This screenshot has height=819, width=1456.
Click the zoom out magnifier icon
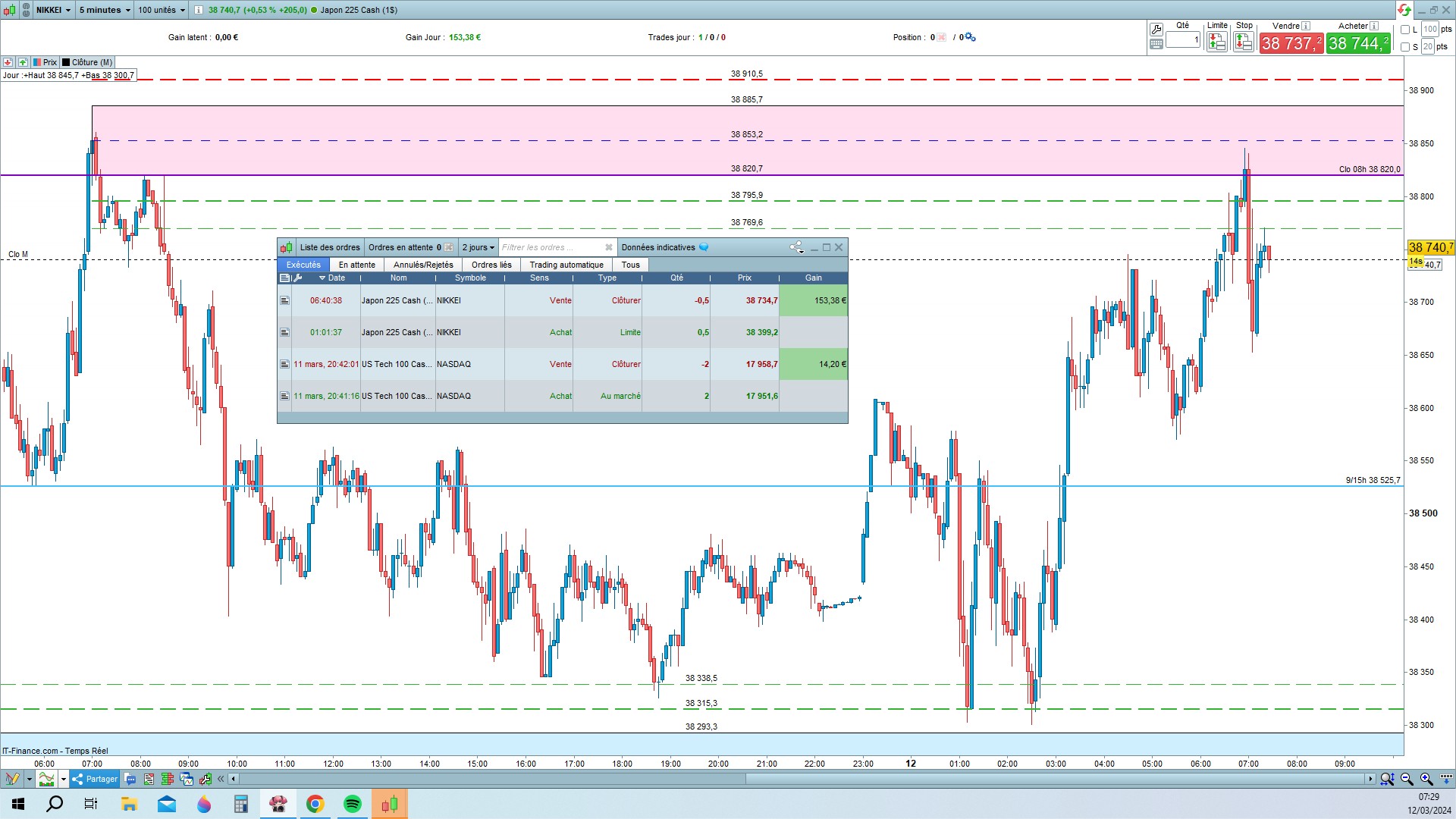[1407, 779]
